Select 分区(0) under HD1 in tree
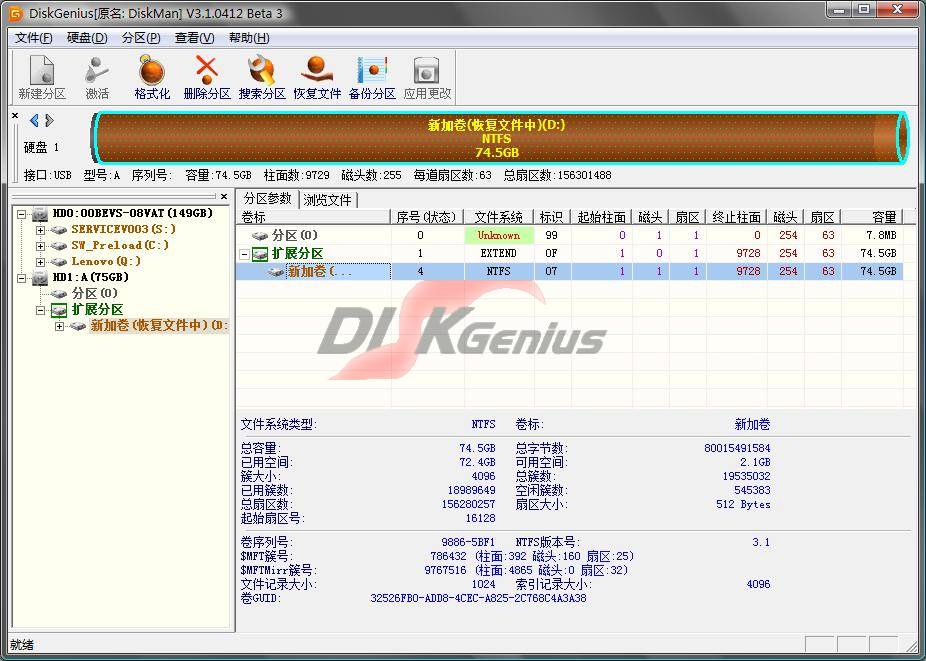Image resolution: width=926 pixels, height=661 pixels. (94, 293)
